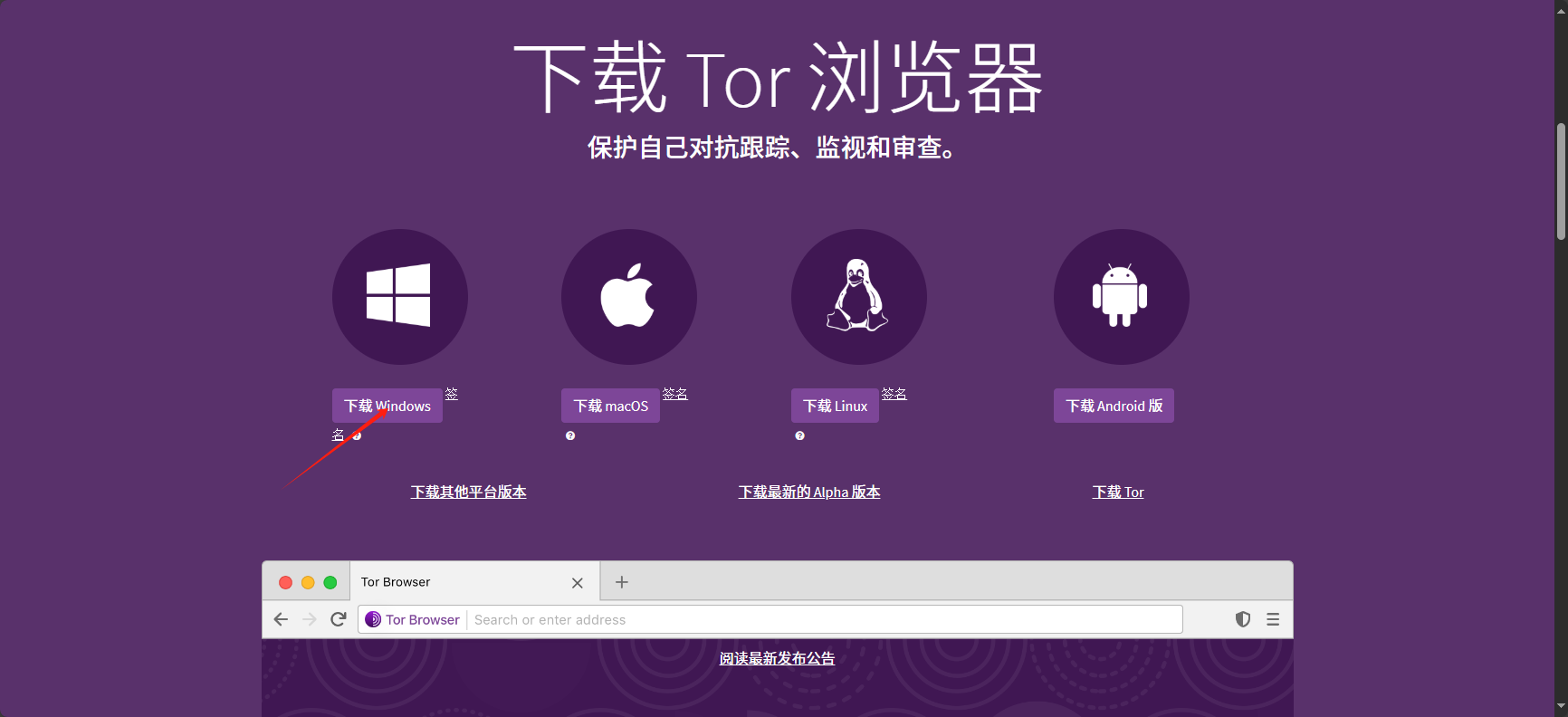Click the reload icon in Tor Browser mockup
This screenshot has height=717, width=1568.
[339, 619]
